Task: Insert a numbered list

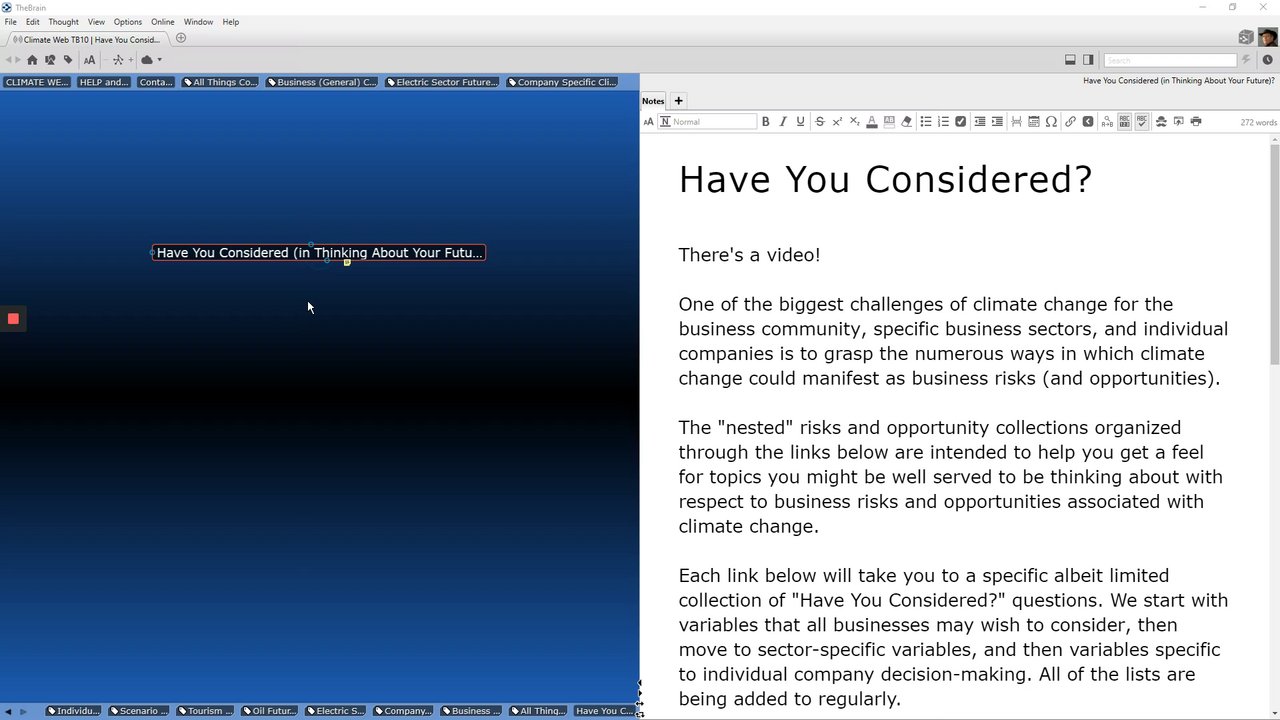Action: coord(943,122)
